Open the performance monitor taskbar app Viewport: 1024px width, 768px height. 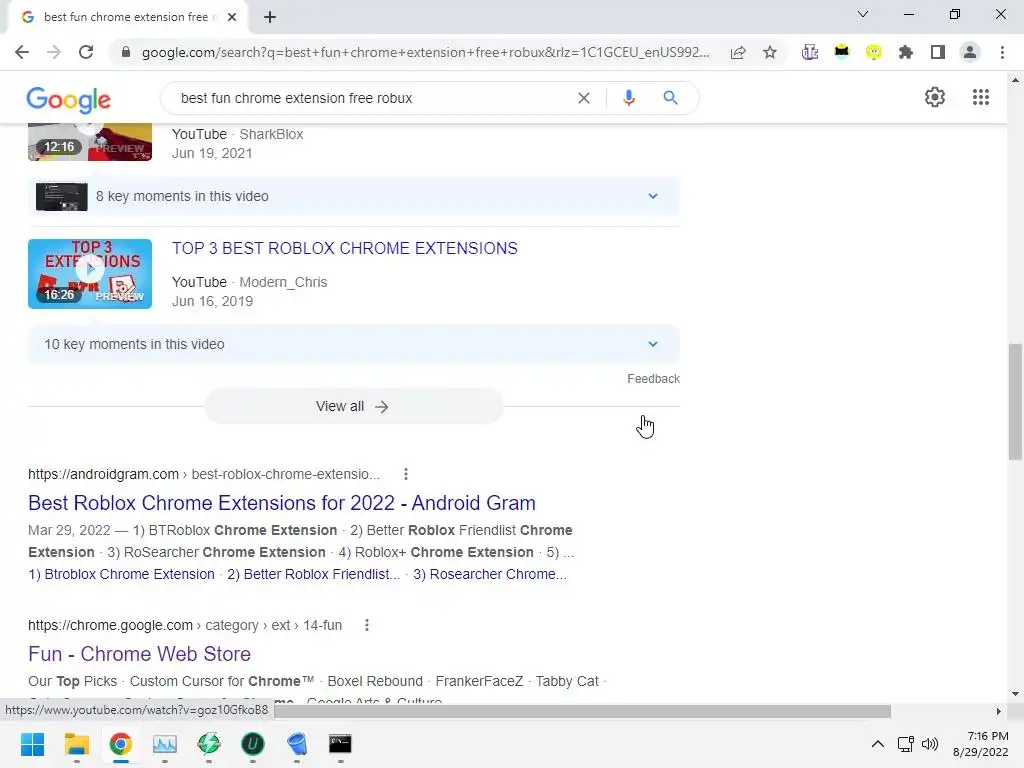coord(165,744)
